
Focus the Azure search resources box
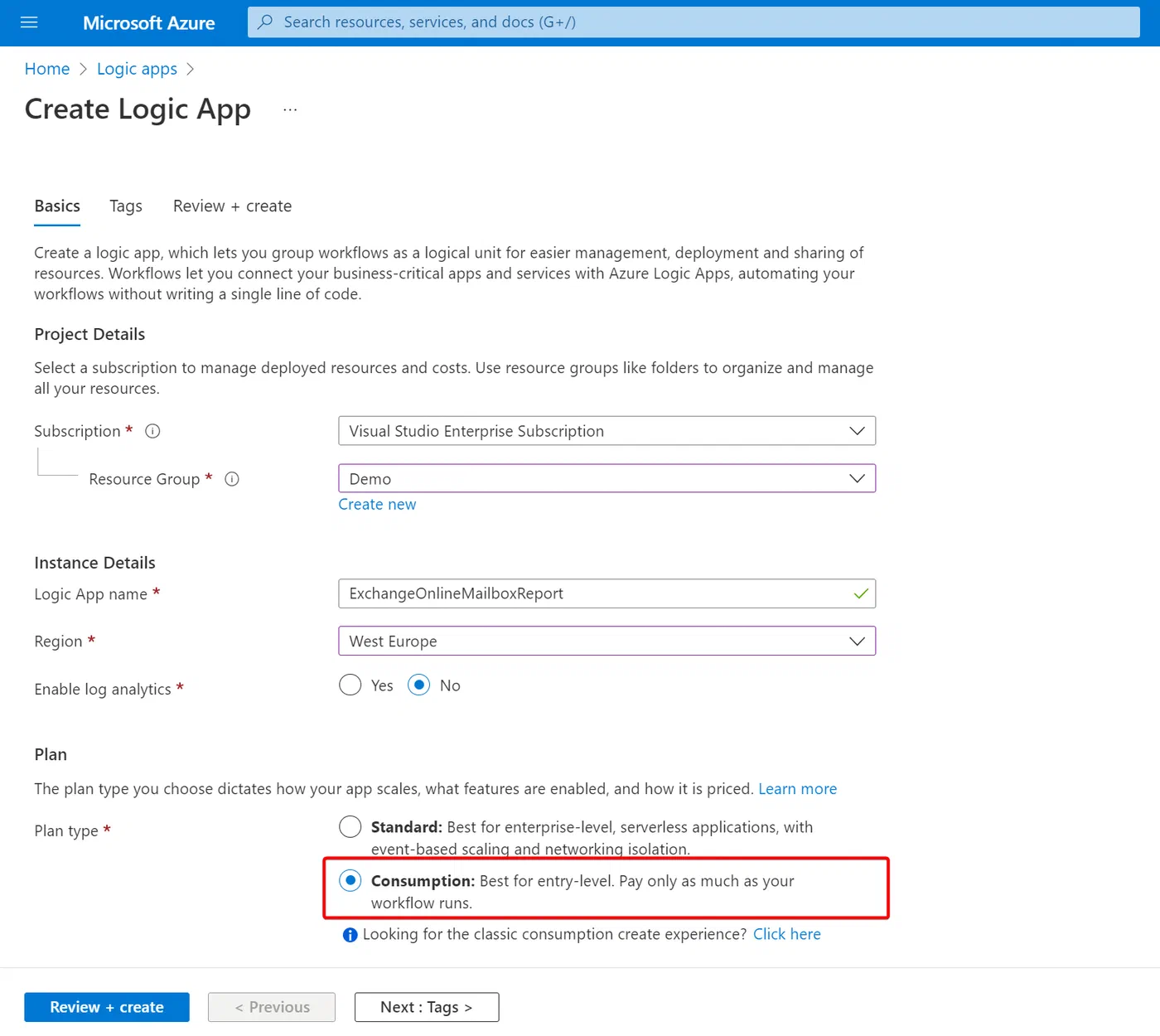click(694, 22)
